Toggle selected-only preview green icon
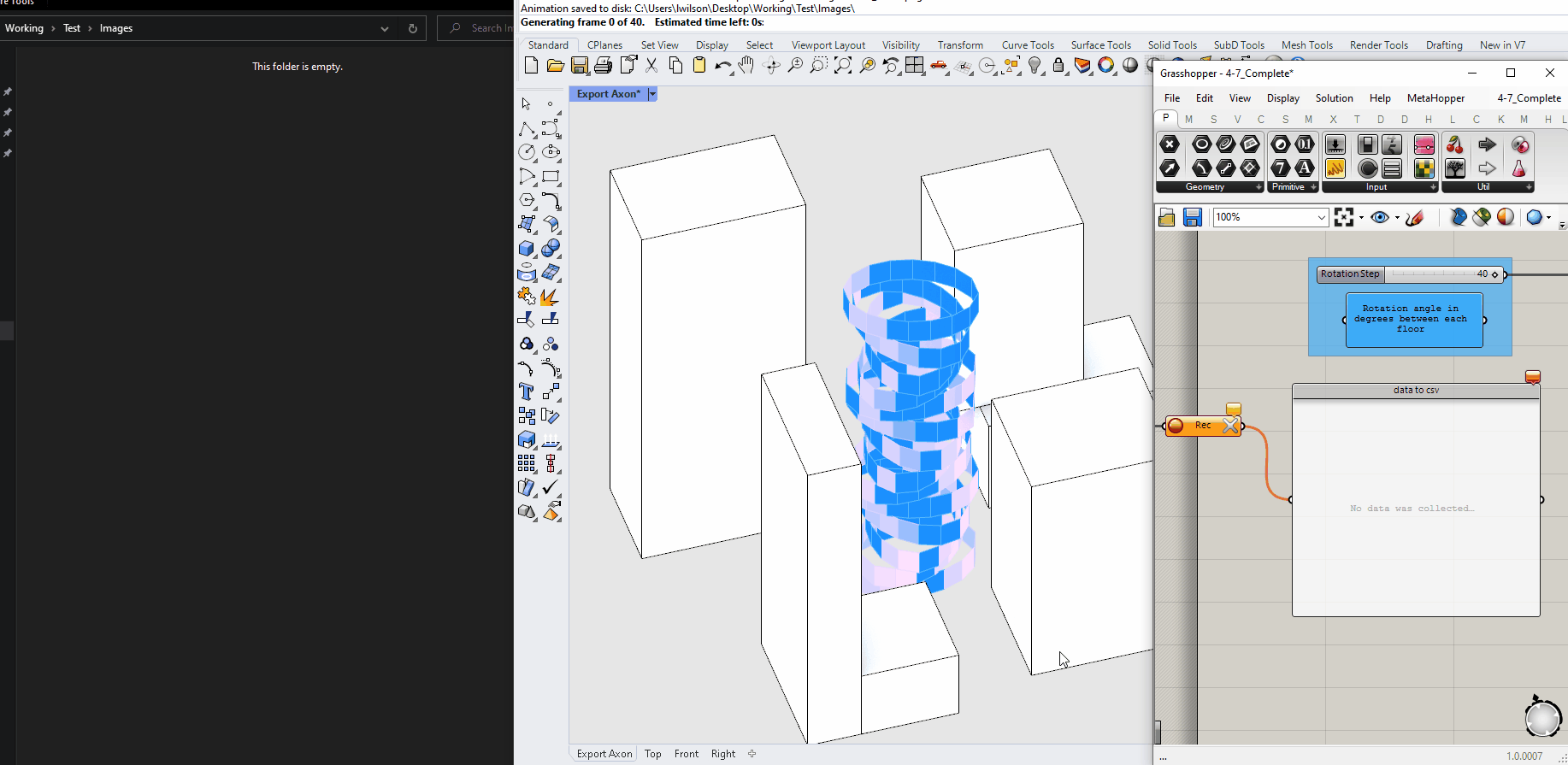This screenshot has width=1568, height=765. click(1483, 217)
